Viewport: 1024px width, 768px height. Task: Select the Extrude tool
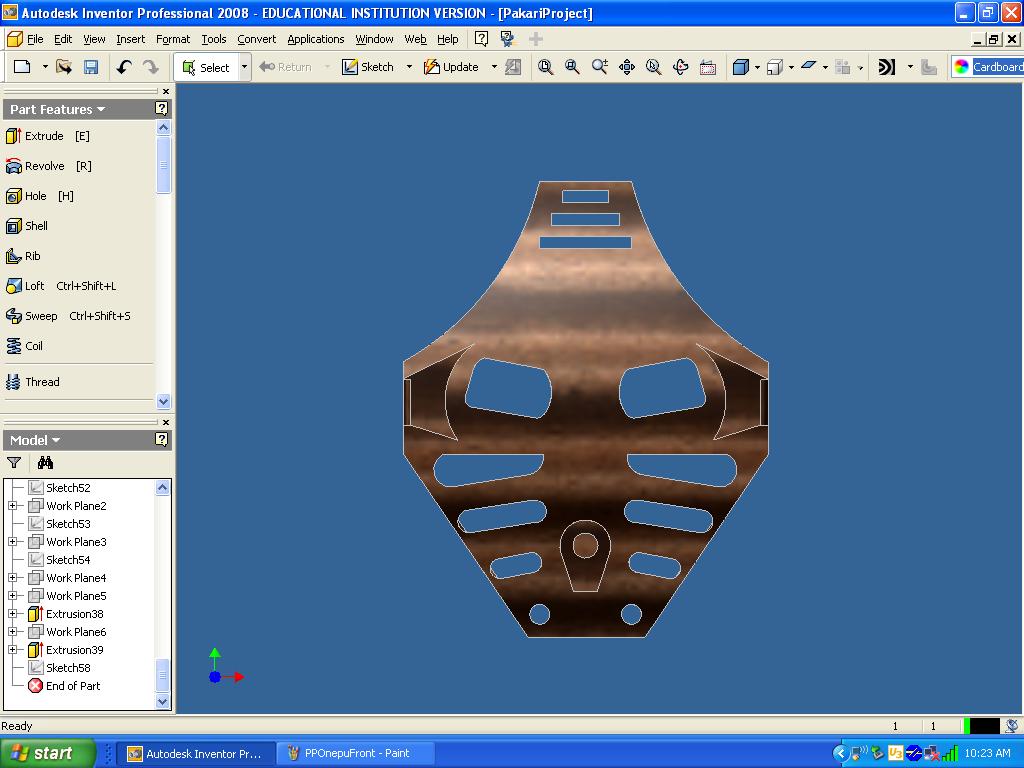point(45,136)
